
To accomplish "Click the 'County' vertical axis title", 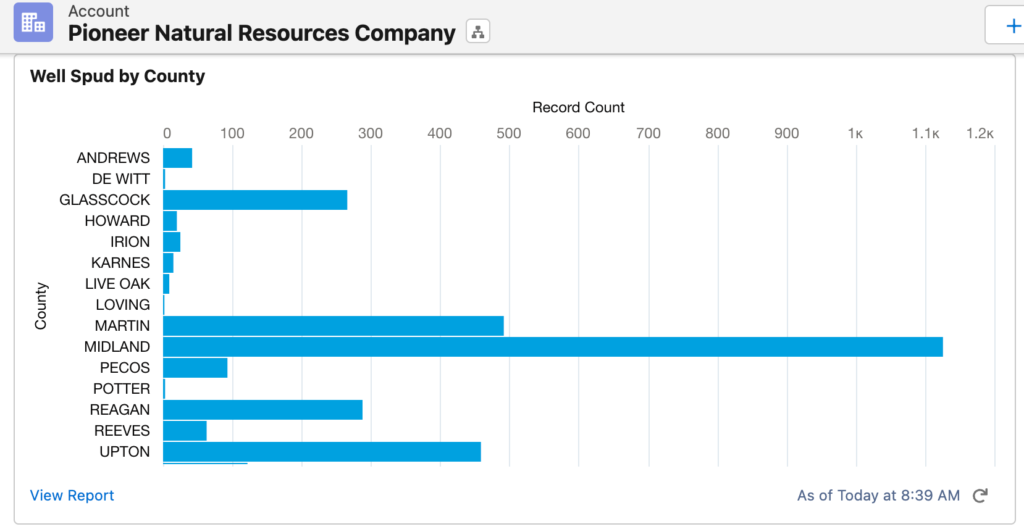I will point(40,305).
